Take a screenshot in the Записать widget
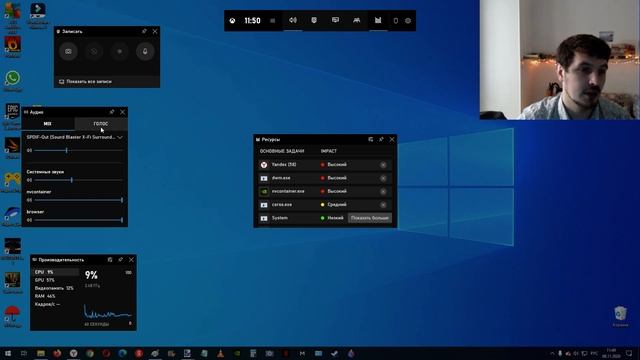Screen dimensions: 640x360 [x=68, y=51]
